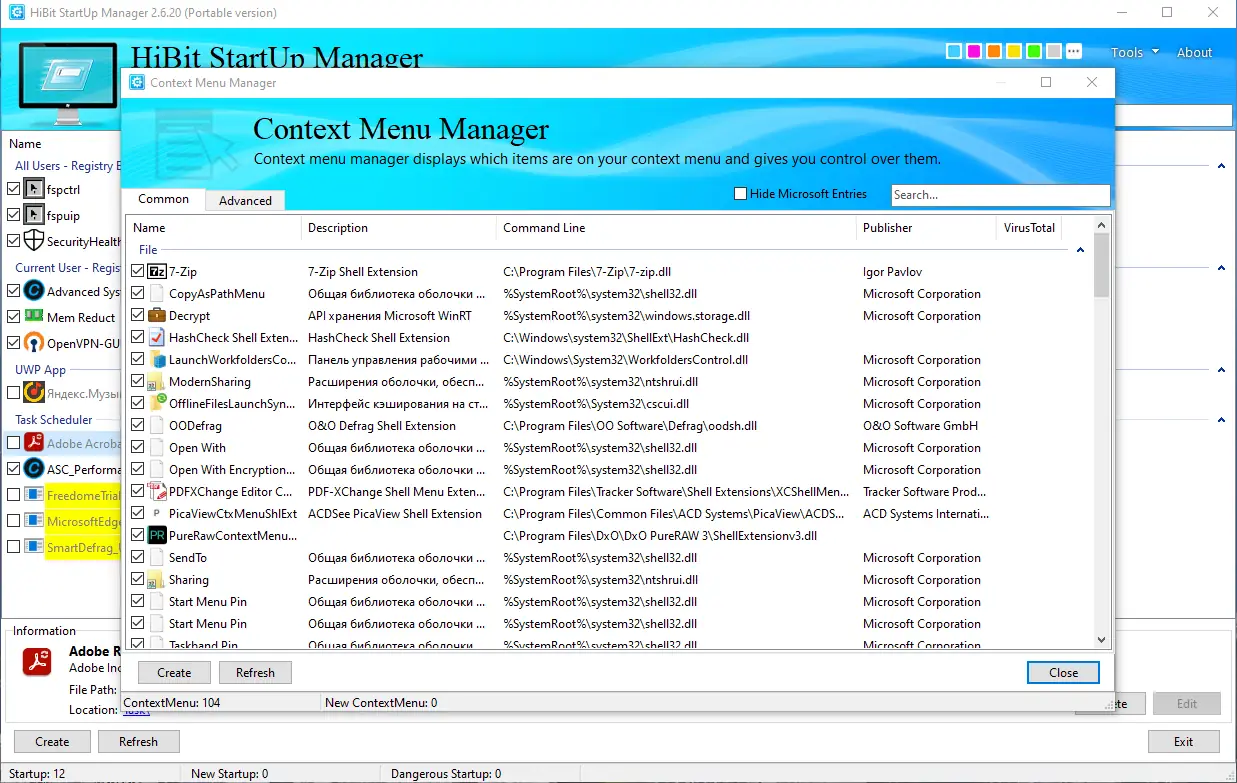Uncheck the OODefrag entry checkbox

138,426
